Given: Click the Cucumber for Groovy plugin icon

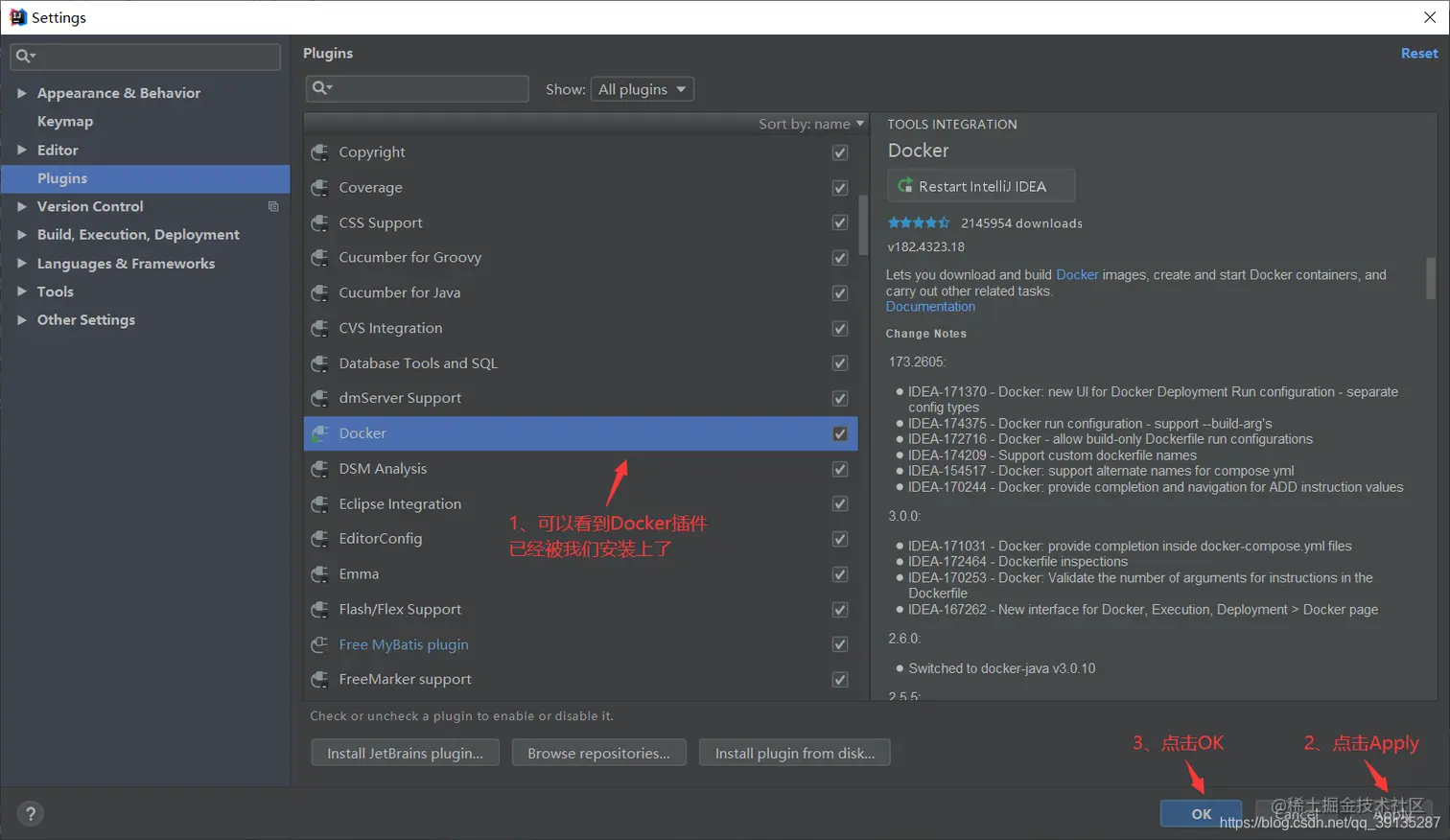Looking at the screenshot, I should pos(319,258).
